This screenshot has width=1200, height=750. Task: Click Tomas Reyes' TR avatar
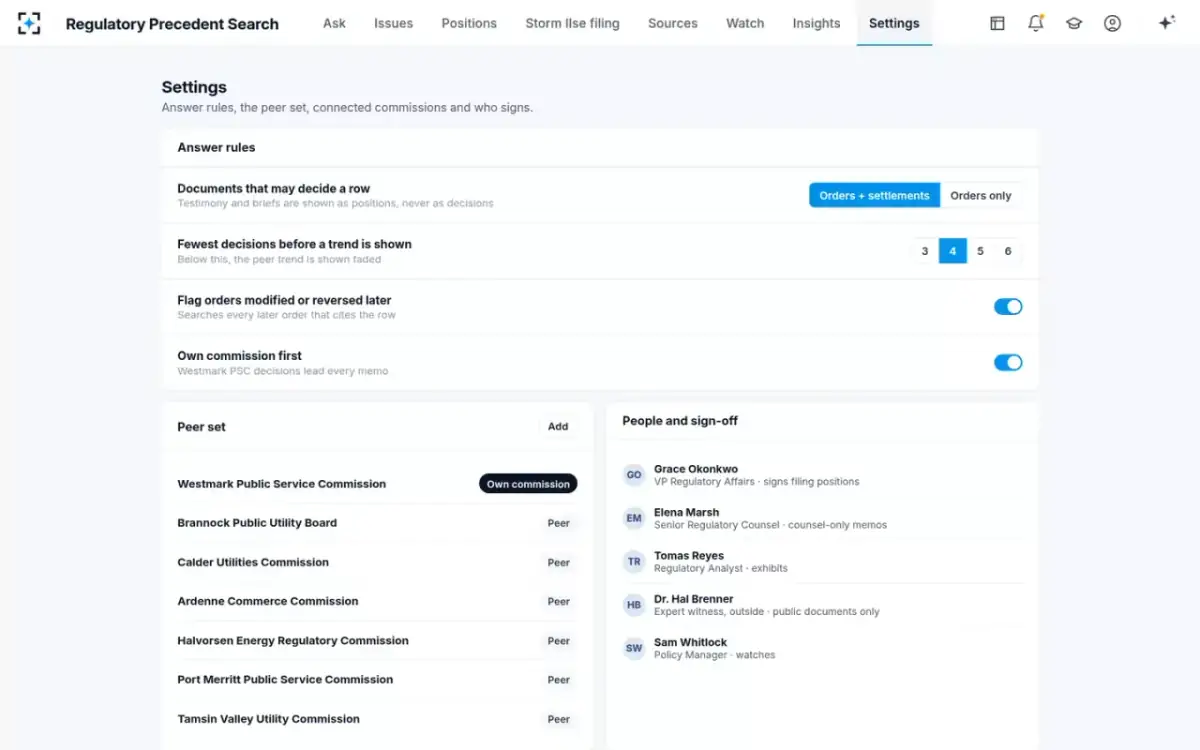(634, 562)
